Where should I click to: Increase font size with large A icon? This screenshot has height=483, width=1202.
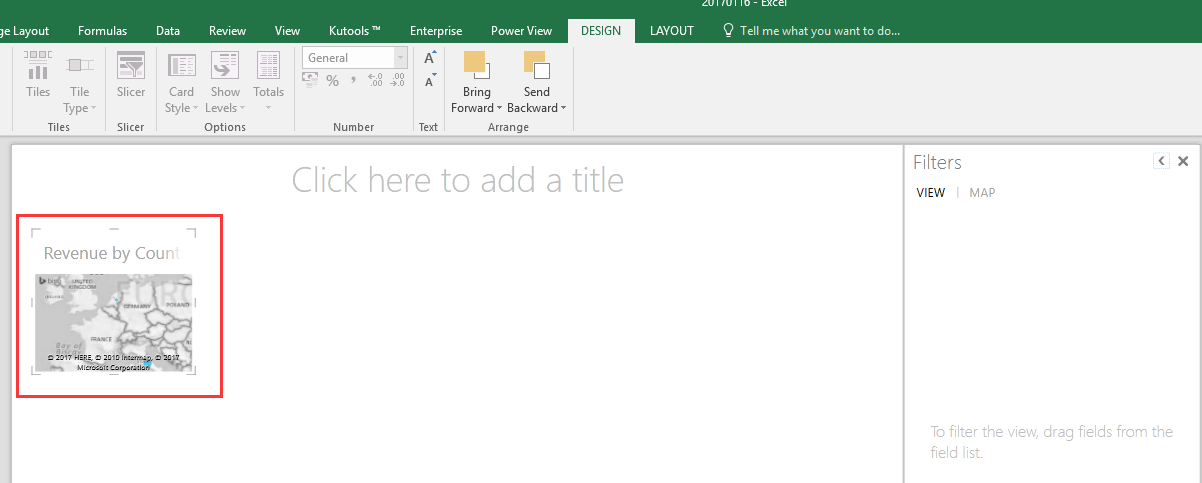click(429, 58)
